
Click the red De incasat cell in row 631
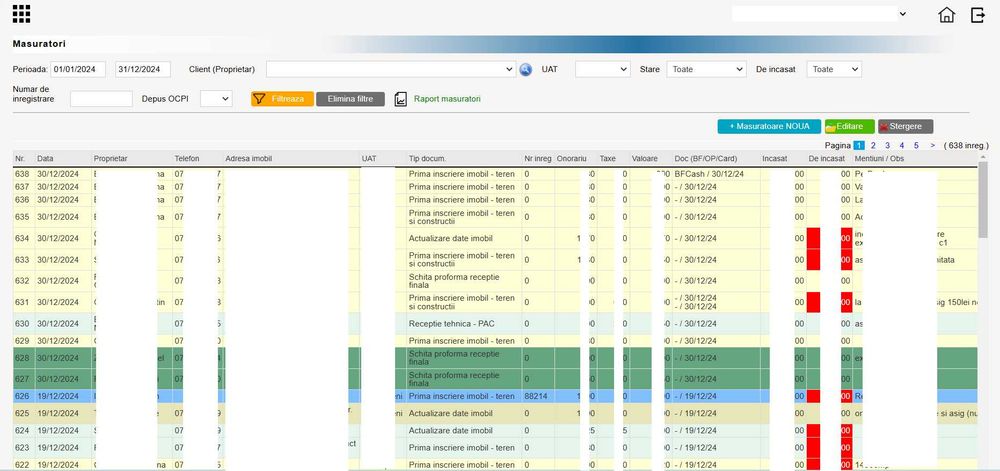(829, 302)
